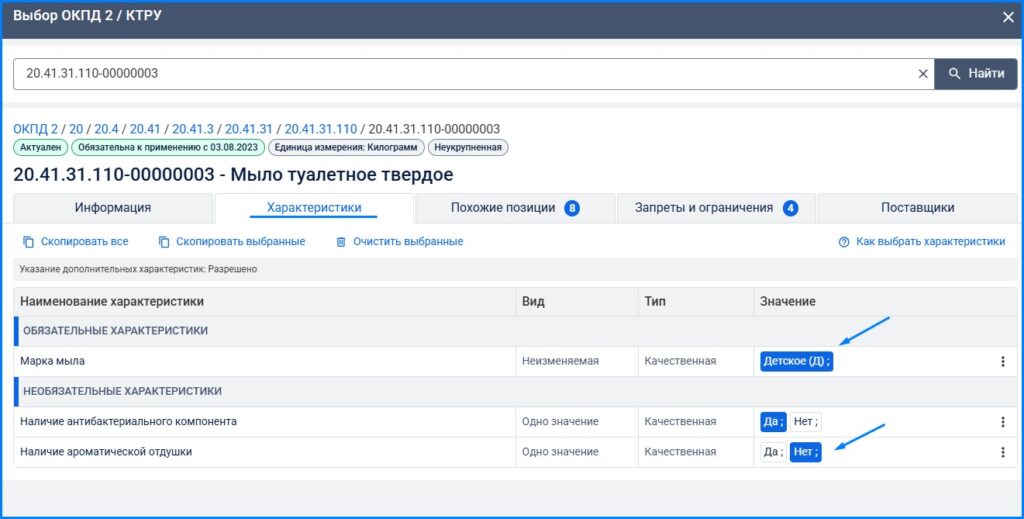This screenshot has height=519, width=1024.
Task: Click the Неукрупненная badge
Action: [468, 148]
